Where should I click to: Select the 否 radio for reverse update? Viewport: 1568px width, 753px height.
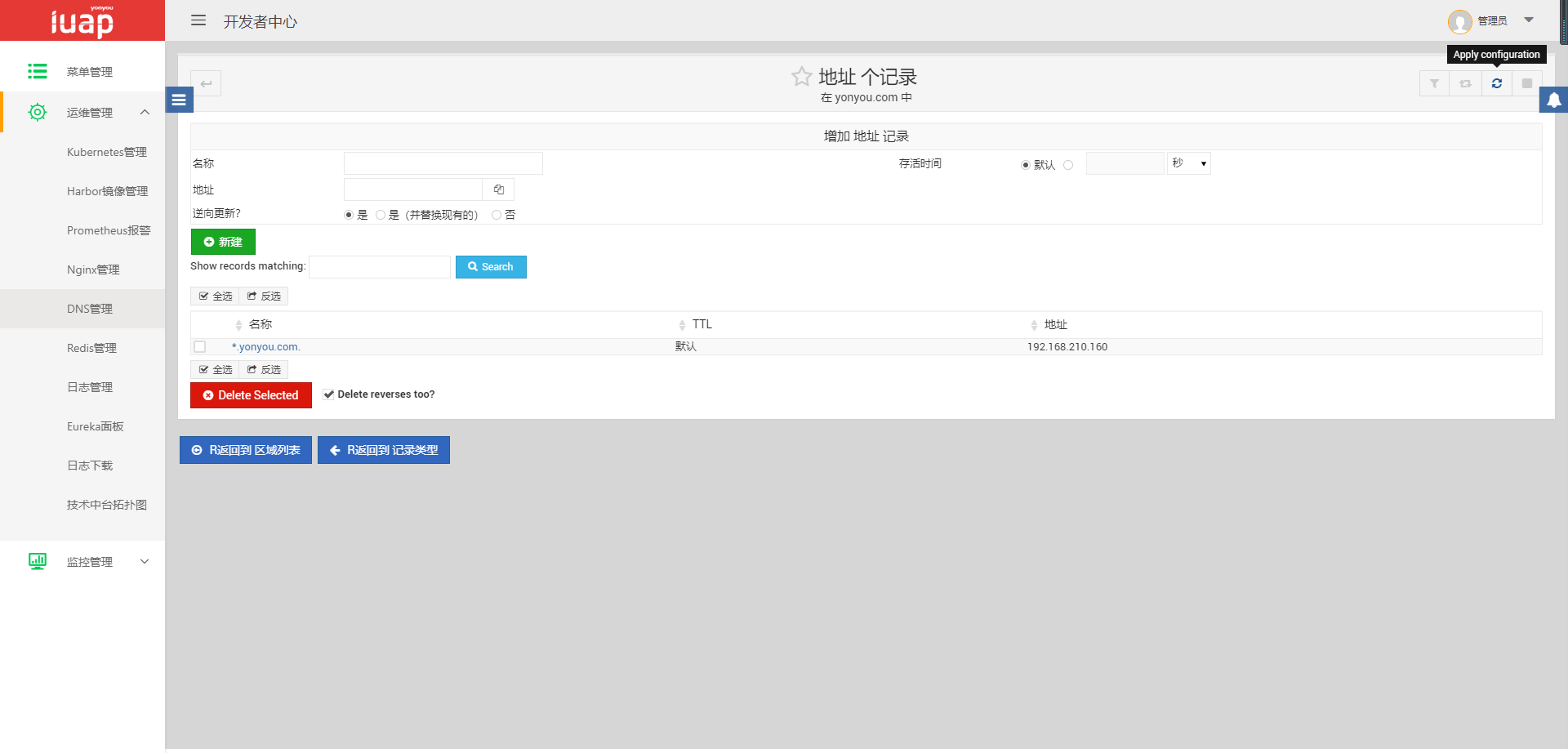(497, 215)
